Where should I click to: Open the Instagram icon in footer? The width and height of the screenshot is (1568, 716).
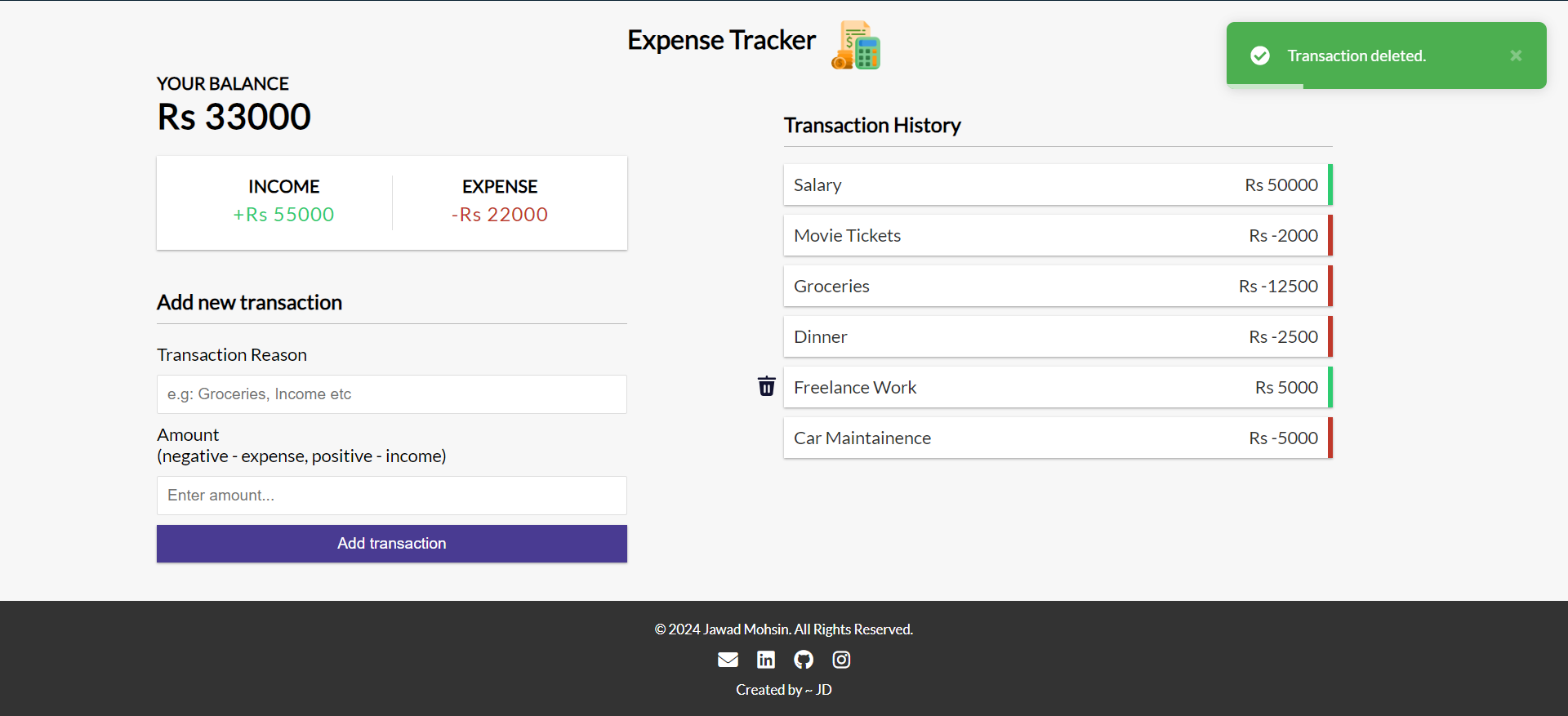pyautogui.click(x=841, y=660)
